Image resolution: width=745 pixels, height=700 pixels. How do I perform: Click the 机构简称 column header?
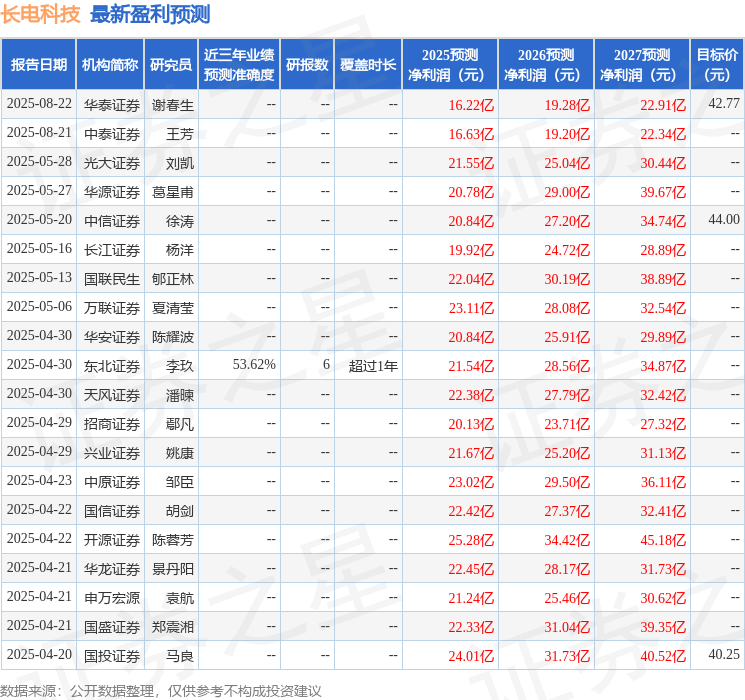(x=110, y=65)
